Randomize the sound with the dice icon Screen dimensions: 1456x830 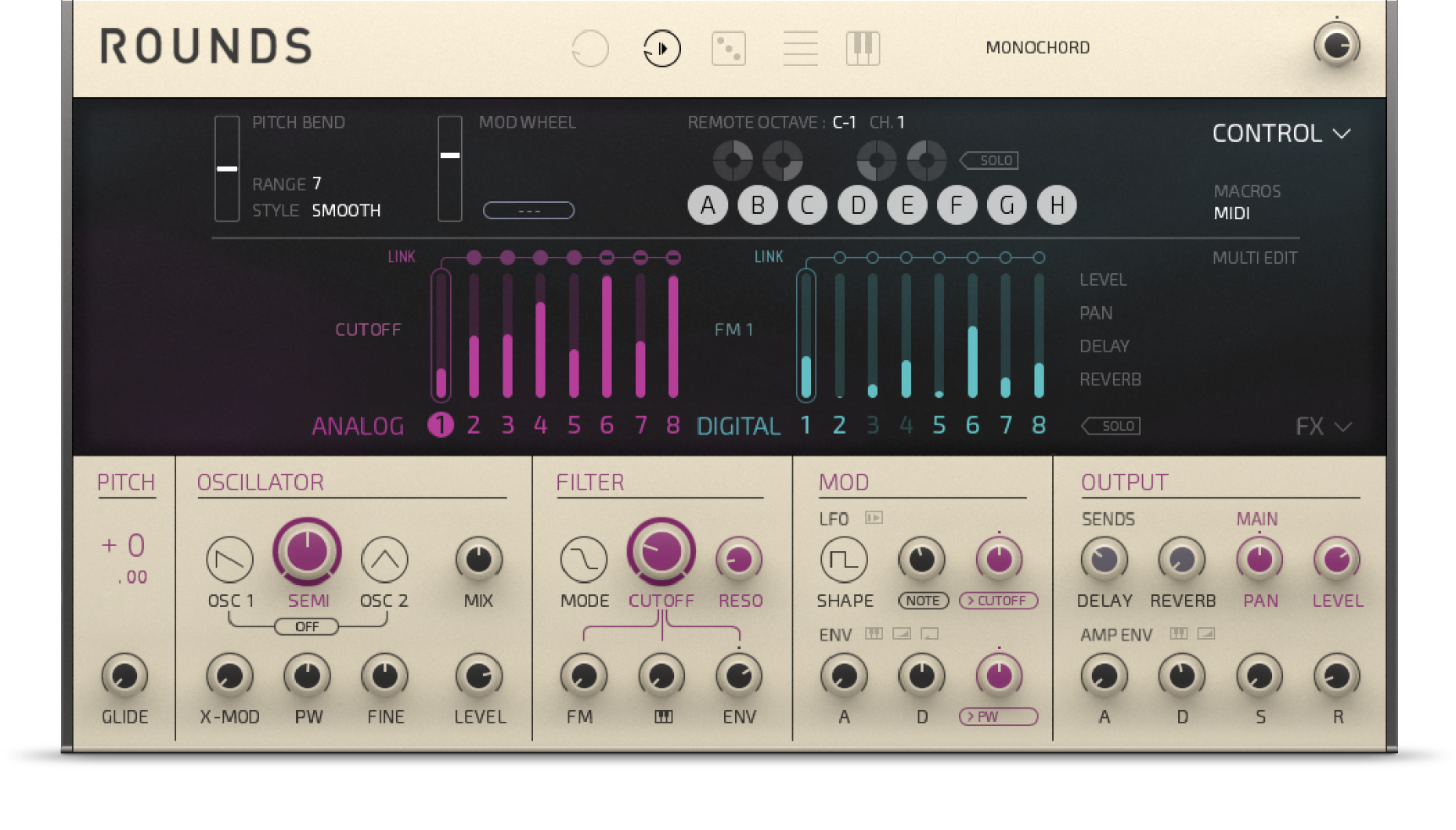[x=729, y=49]
